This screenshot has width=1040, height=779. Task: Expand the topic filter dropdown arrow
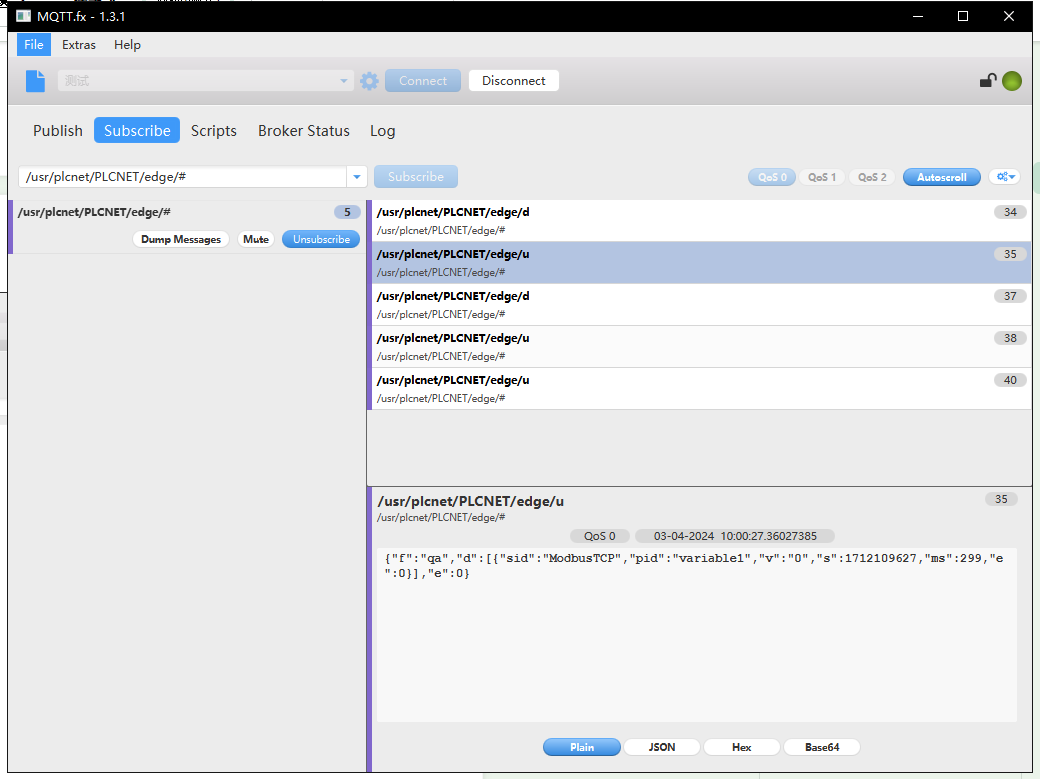tap(357, 177)
